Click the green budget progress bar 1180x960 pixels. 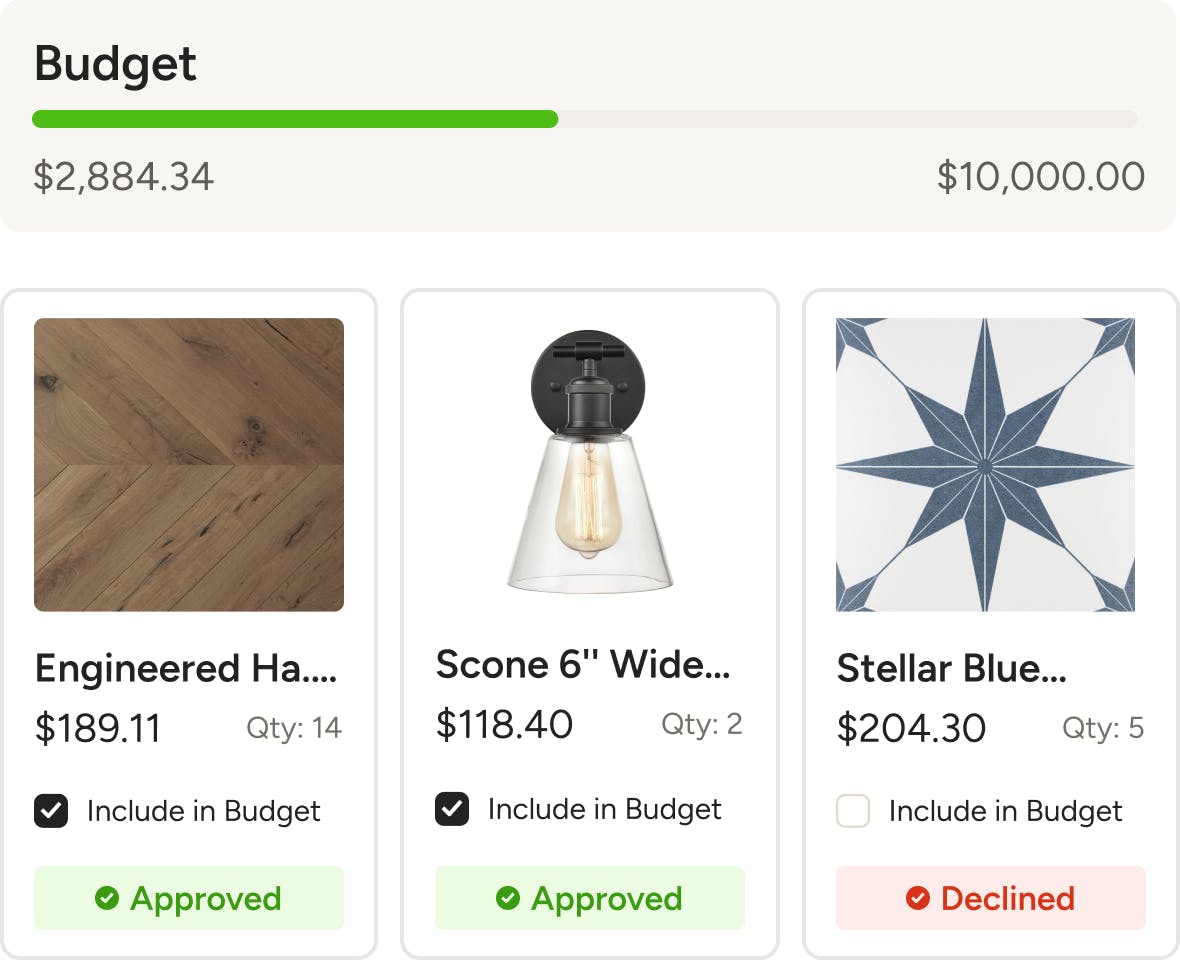295,119
